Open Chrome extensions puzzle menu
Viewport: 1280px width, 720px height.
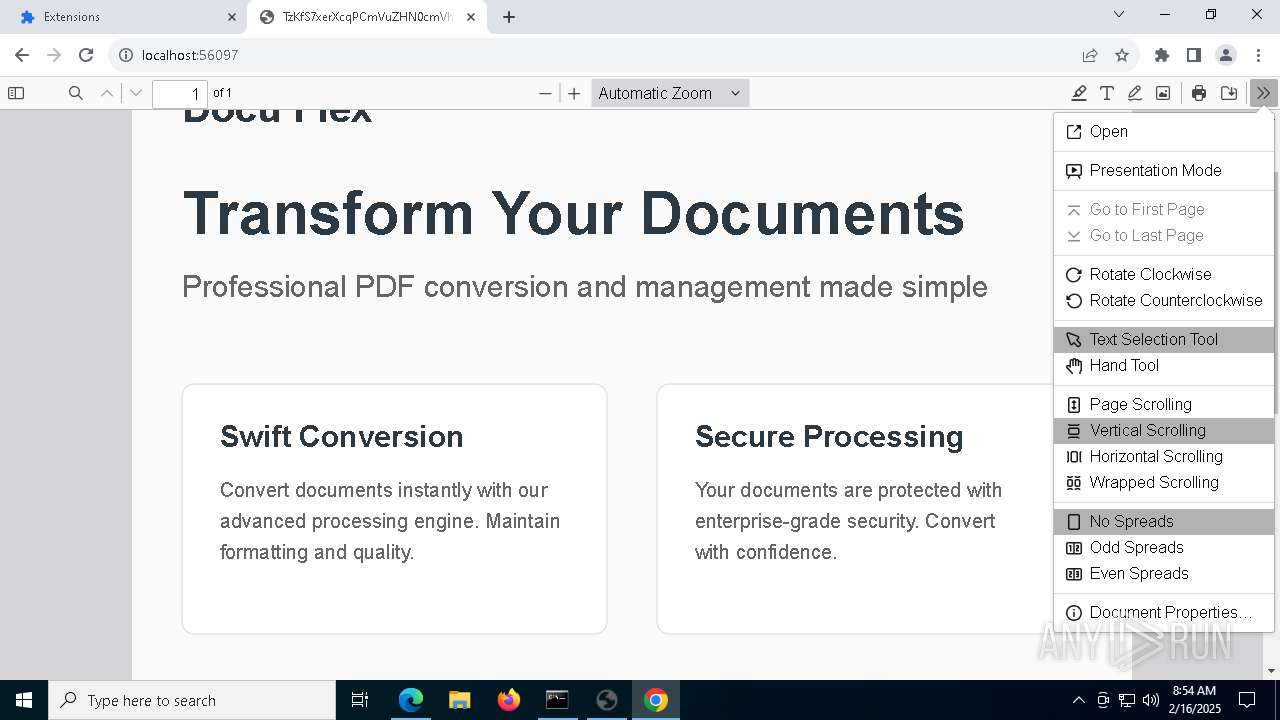(x=1162, y=55)
